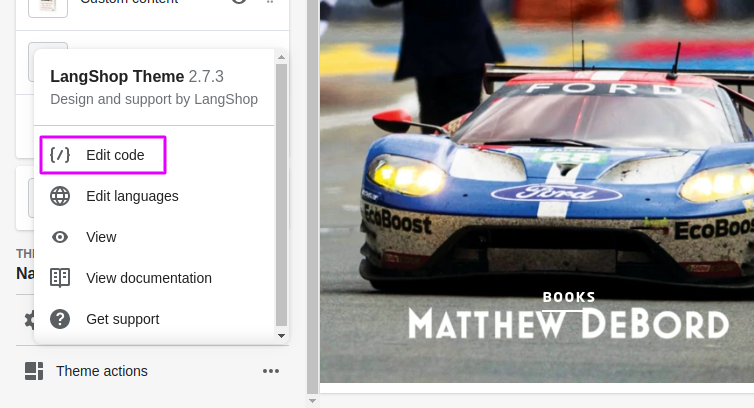
Task: Click the popup menu scrollbar thumb
Action: [282, 195]
